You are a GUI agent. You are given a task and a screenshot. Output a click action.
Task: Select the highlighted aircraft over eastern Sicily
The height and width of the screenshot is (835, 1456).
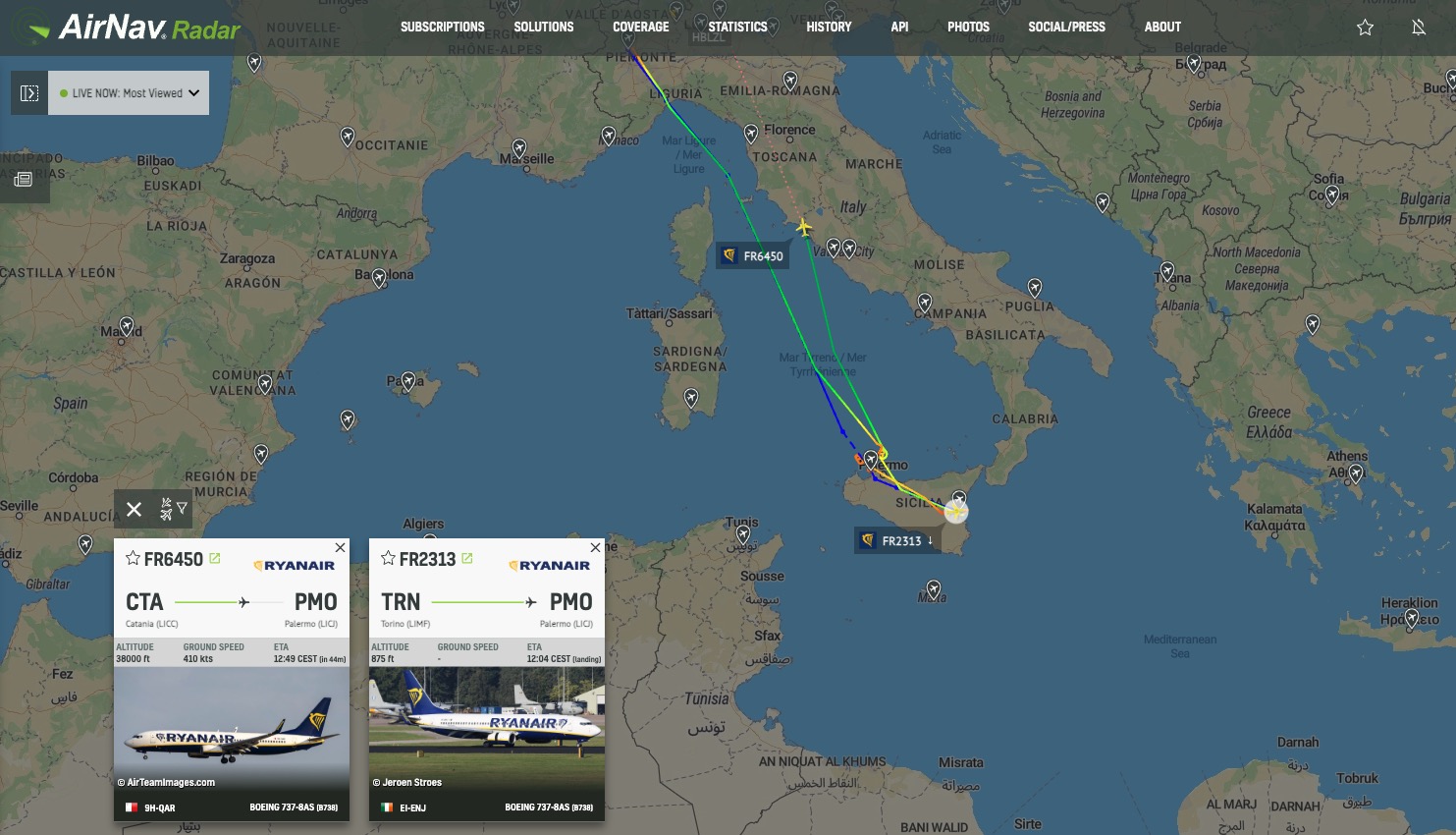coord(956,511)
